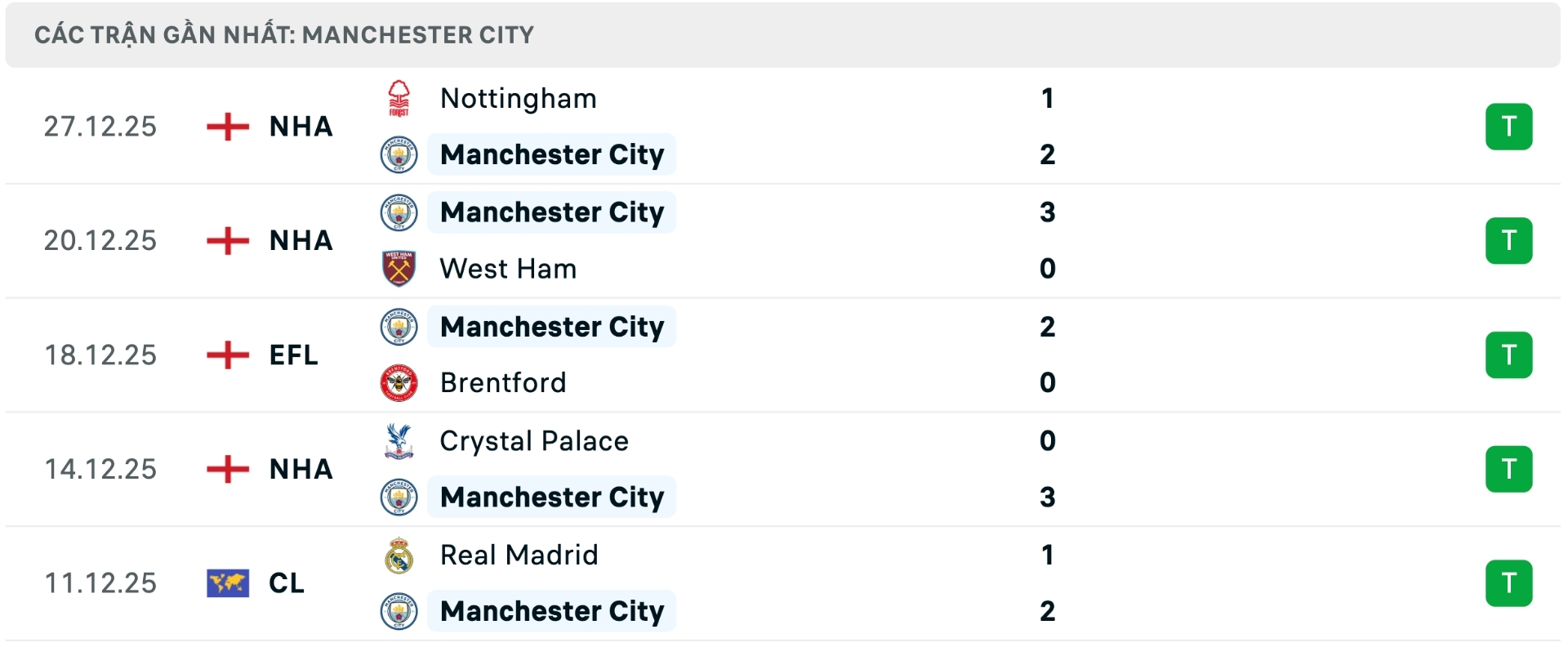This screenshot has width=1568, height=647.
Task: Click the Brentford club crest
Action: [x=400, y=382]
